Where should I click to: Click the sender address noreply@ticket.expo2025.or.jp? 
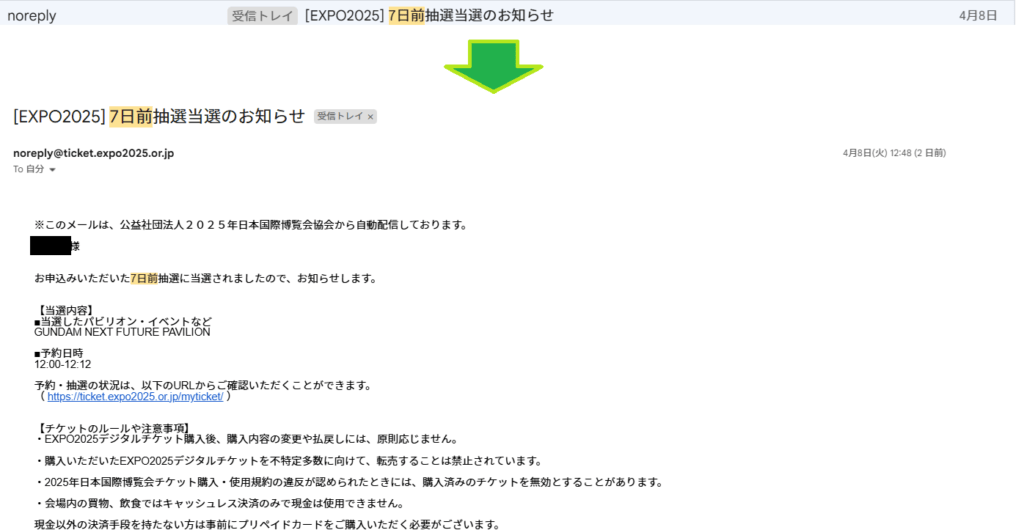coord(94,153)
